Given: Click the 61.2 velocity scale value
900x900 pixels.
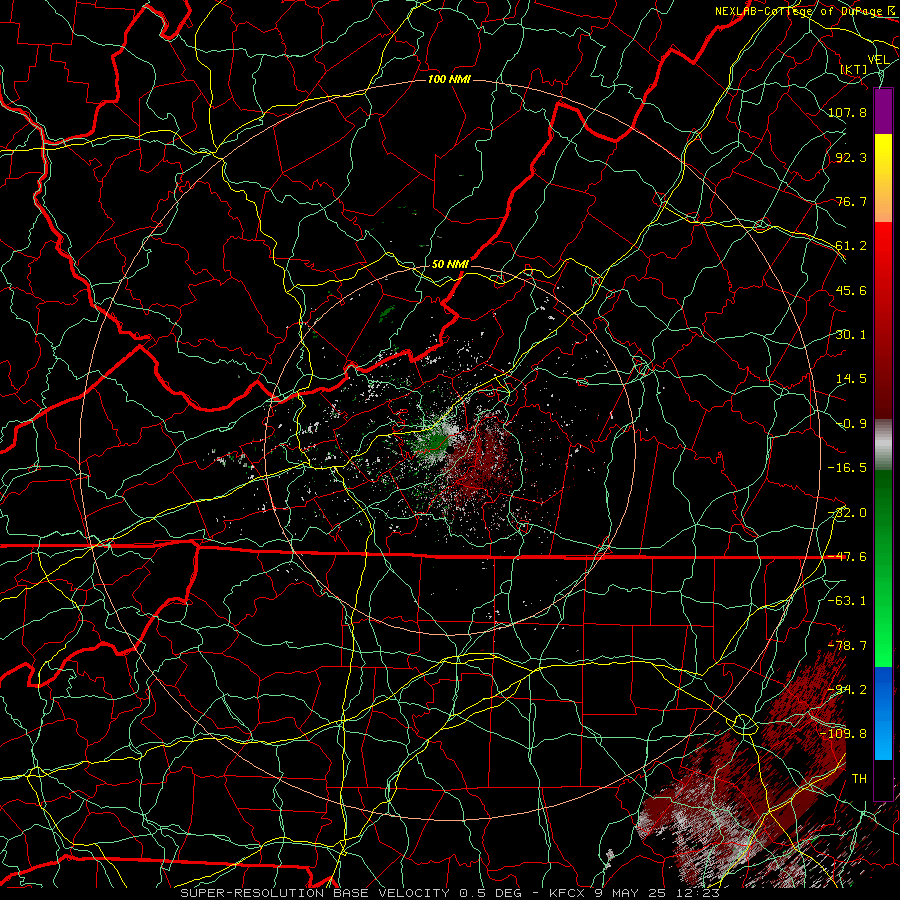Looking at the screenshot, I should 851,246.
